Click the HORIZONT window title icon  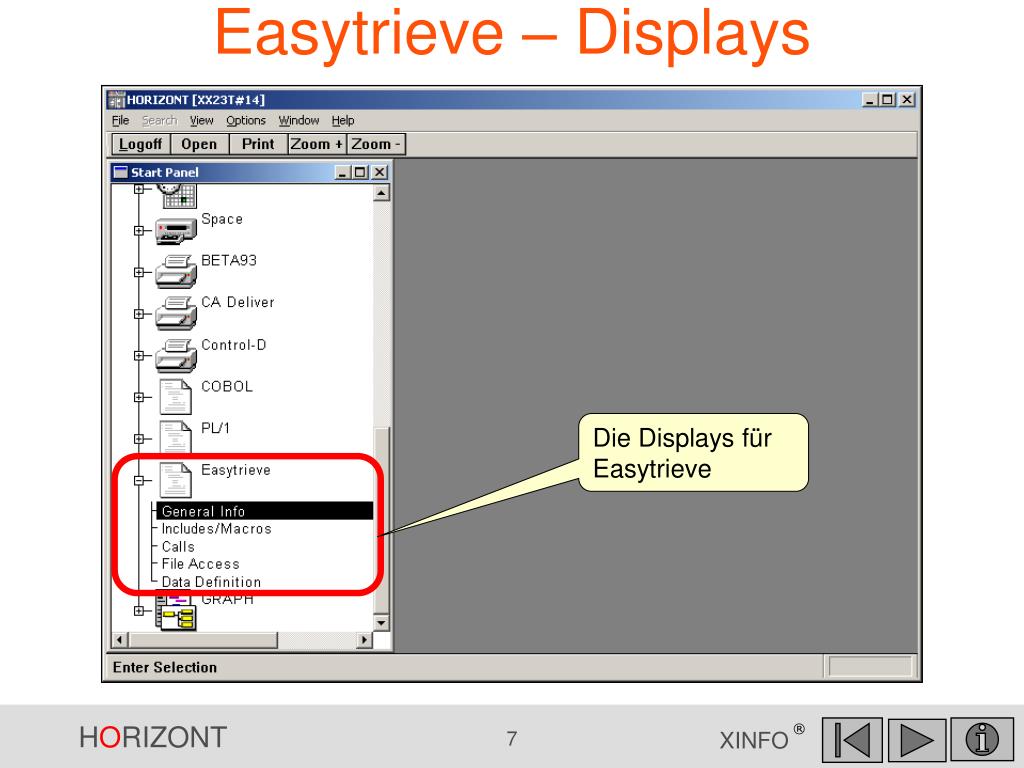click(x=116, y=100)
